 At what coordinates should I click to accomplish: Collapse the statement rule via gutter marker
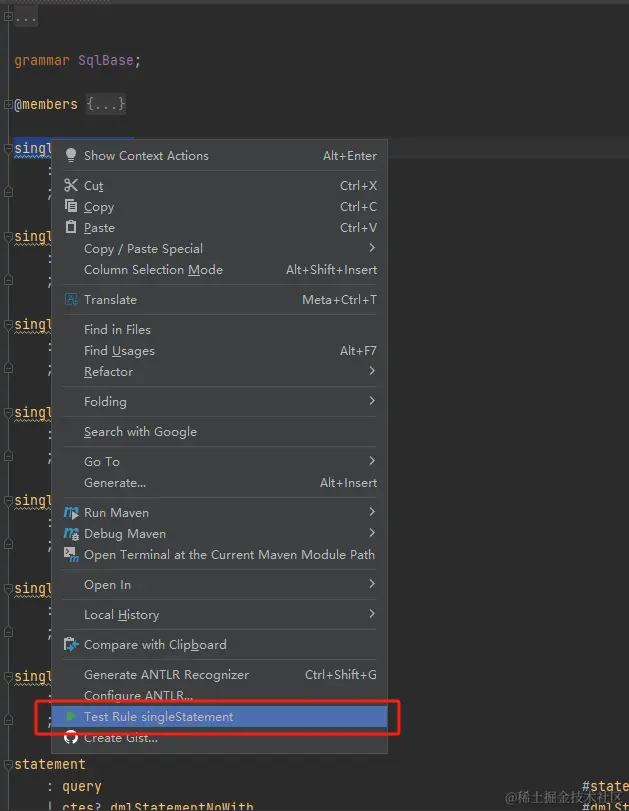point(8,764)
